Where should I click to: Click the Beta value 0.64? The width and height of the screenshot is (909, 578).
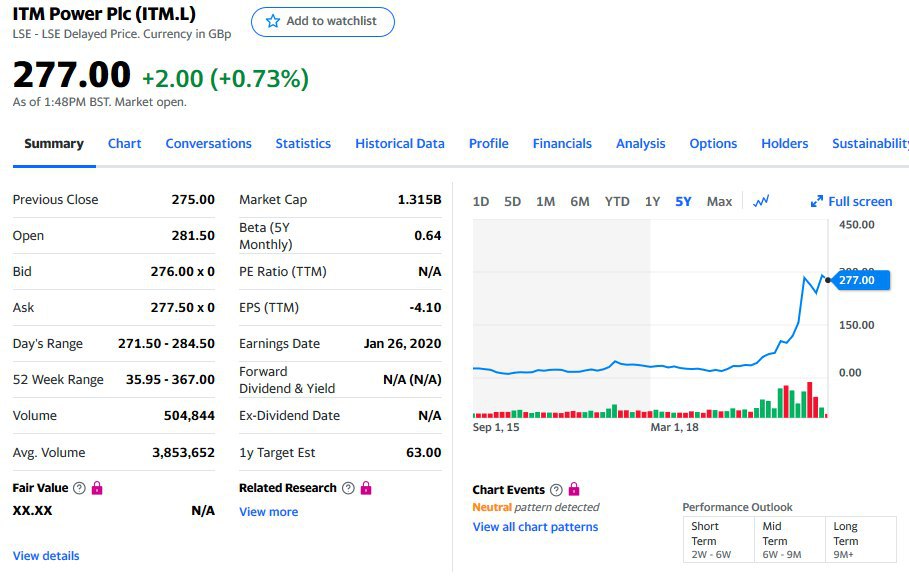428,235
